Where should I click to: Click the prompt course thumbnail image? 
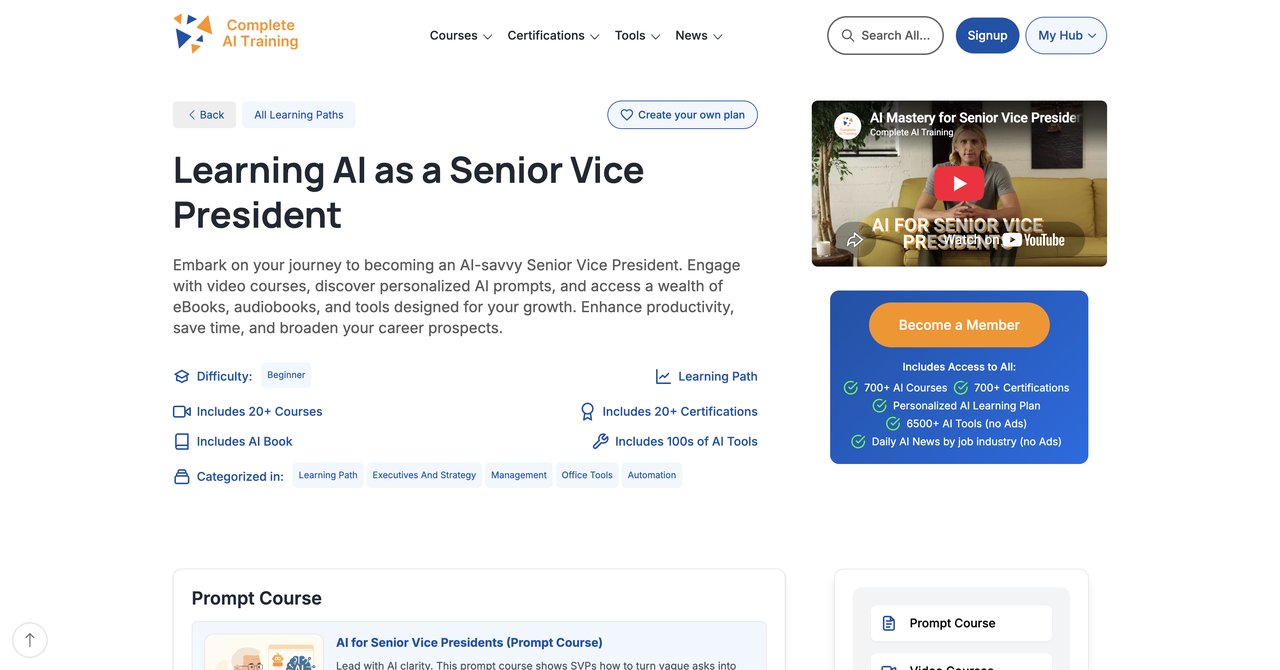point(264,652)
